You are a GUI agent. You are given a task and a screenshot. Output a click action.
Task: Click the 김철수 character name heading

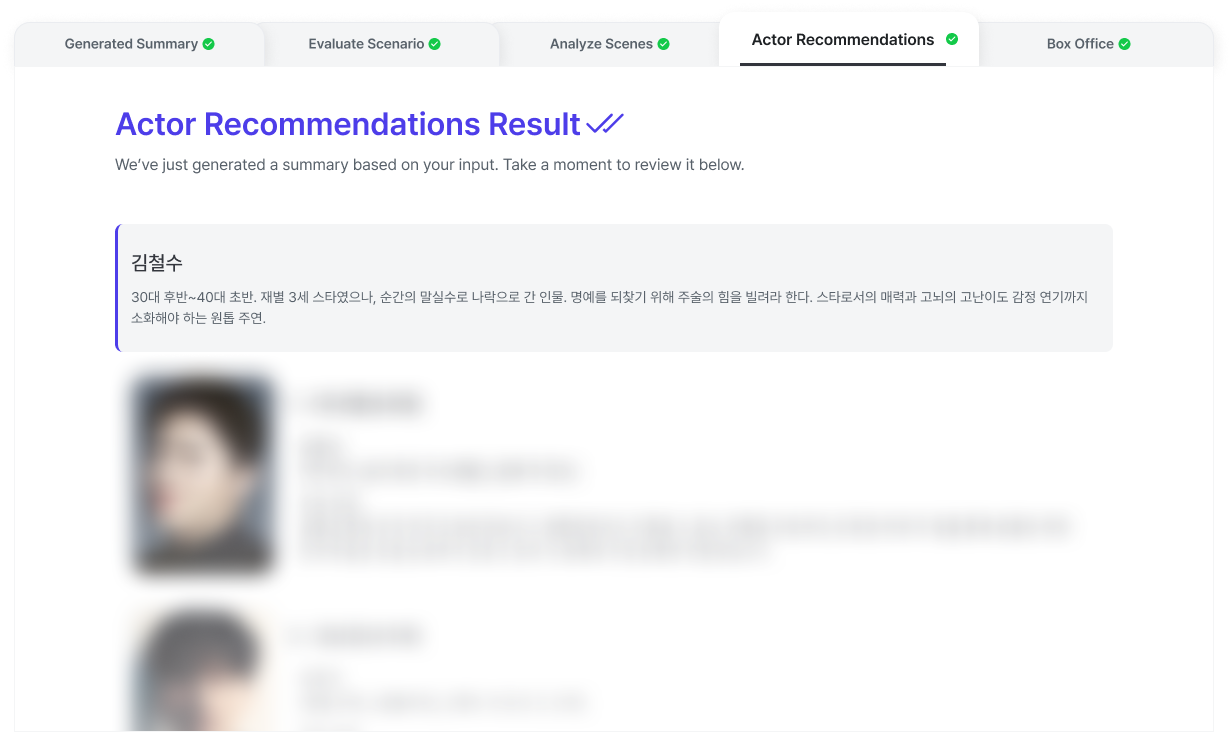click(x=157, y=263)
